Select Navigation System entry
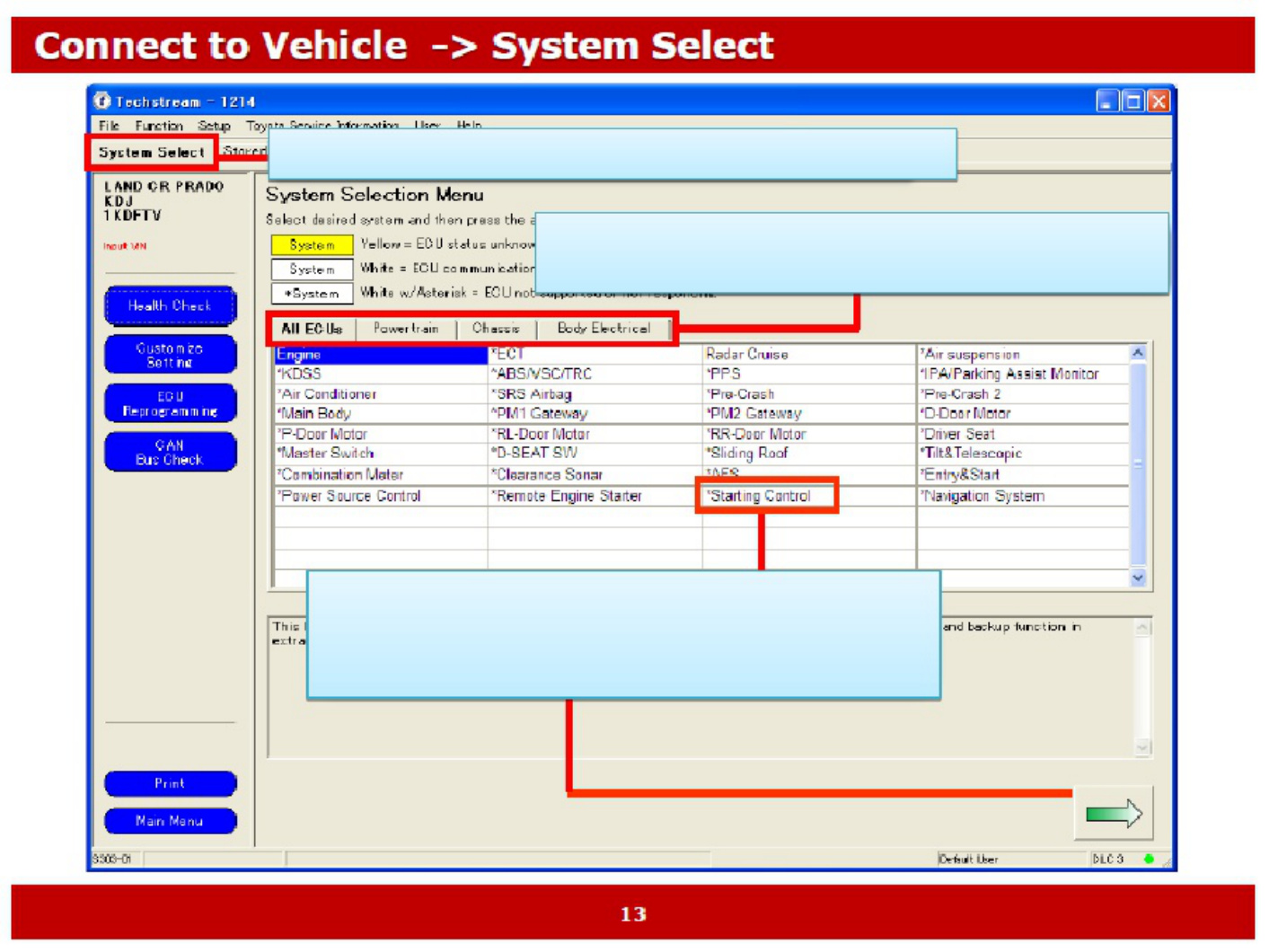 [1022, 496]
